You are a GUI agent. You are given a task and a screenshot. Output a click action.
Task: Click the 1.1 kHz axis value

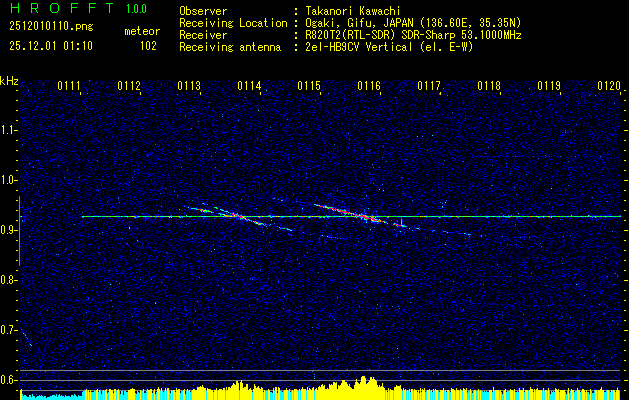tap(9, 130)
